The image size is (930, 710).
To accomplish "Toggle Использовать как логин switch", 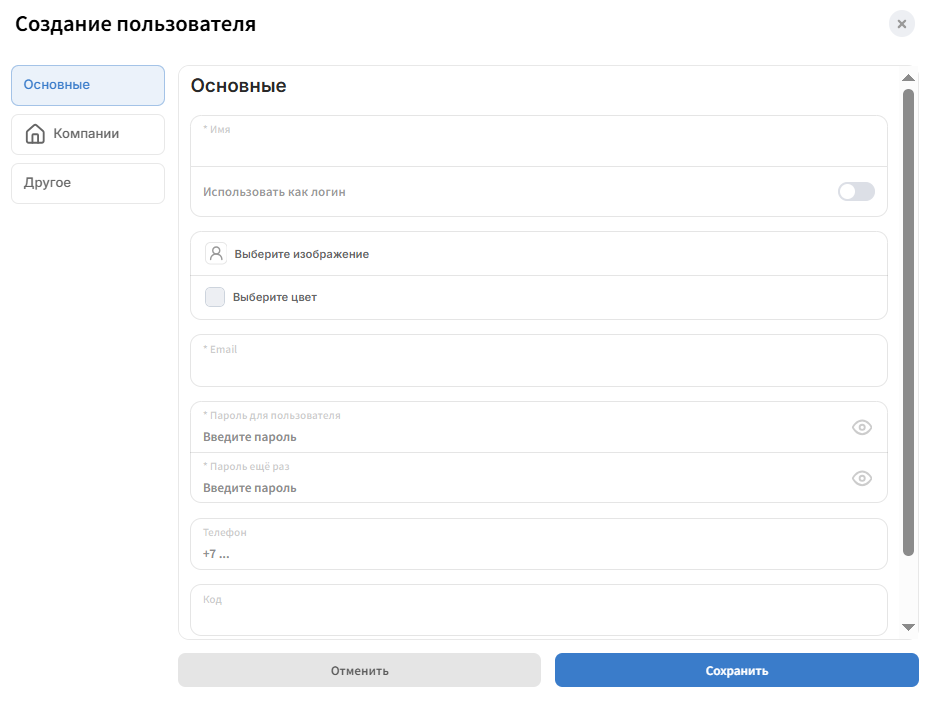I will click(856, 192).
